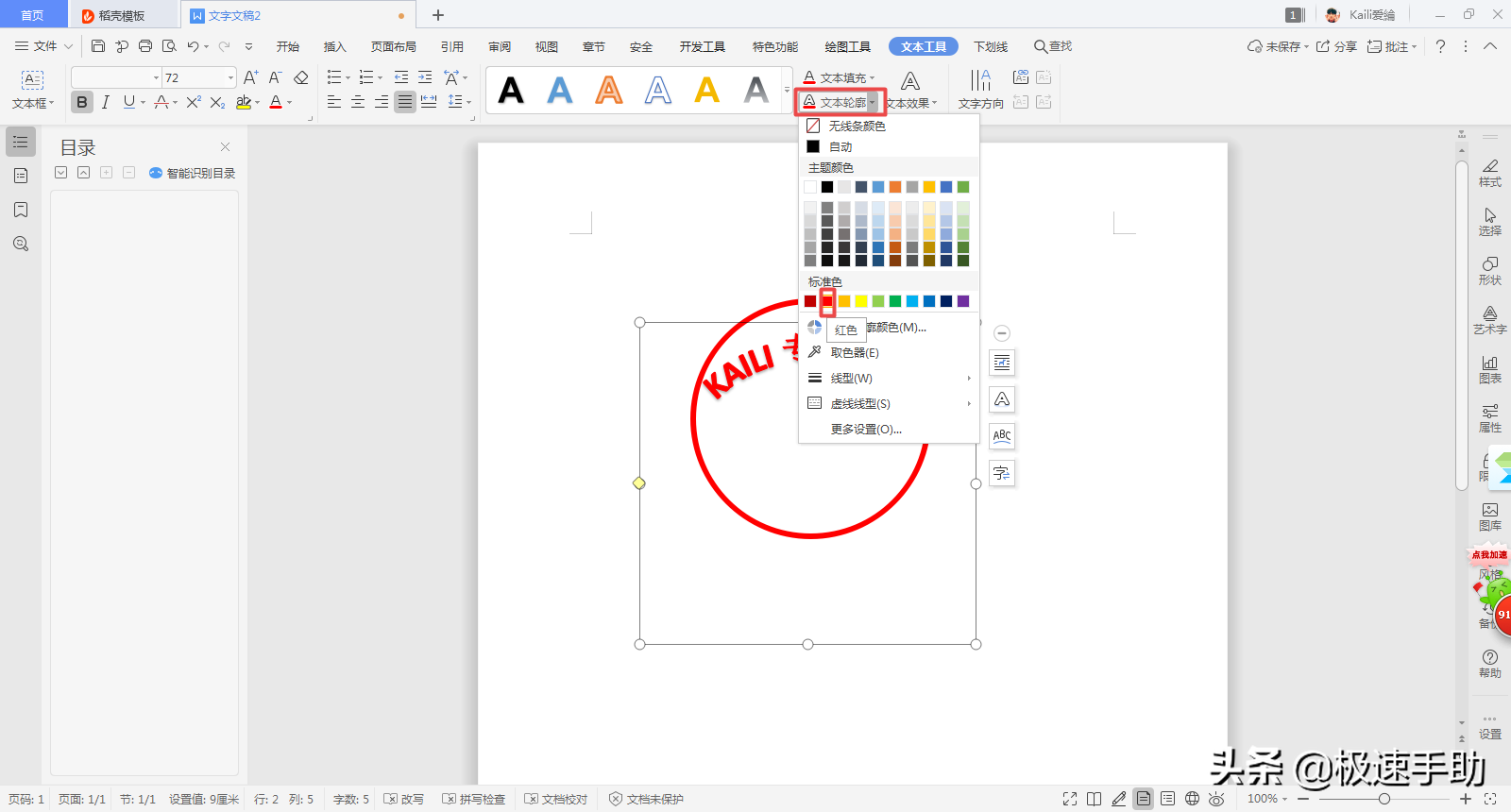The height and width of the screenshot is (812, 1511).
Task: Open the 页面布局 Page Layout tab
Action: pyautogui.click(x=393, y=46)
